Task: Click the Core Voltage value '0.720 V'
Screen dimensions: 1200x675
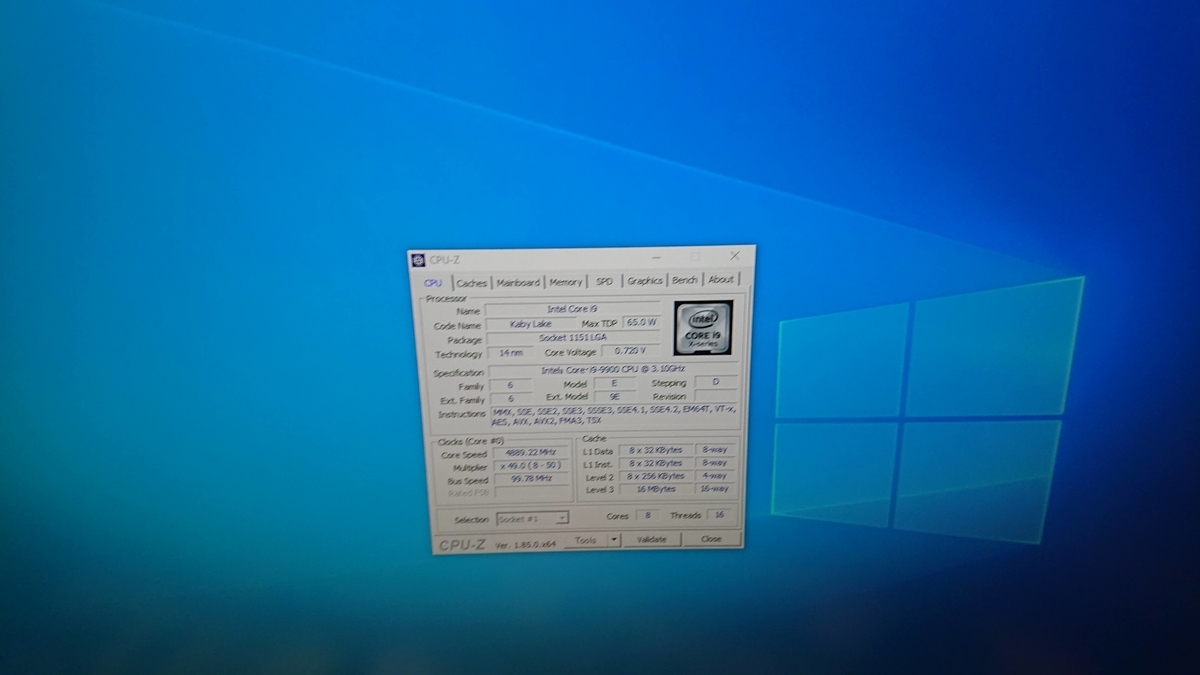Action: [x=629, y=351]
